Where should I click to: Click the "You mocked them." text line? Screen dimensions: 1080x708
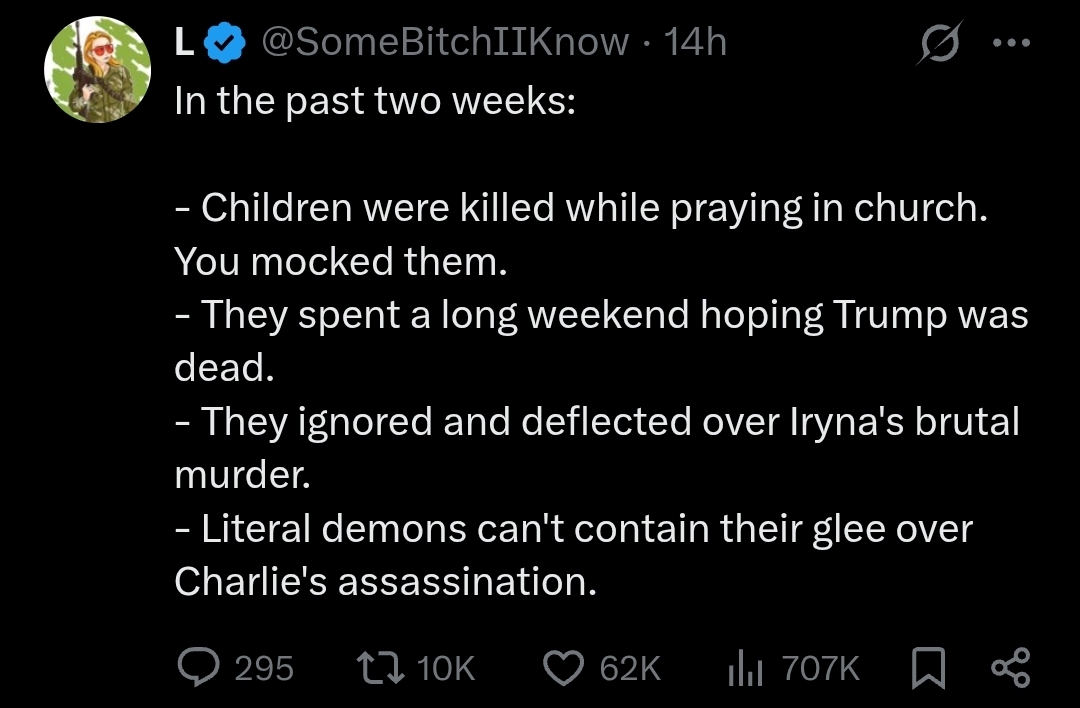pyautogui.click(x=342, y=261)
